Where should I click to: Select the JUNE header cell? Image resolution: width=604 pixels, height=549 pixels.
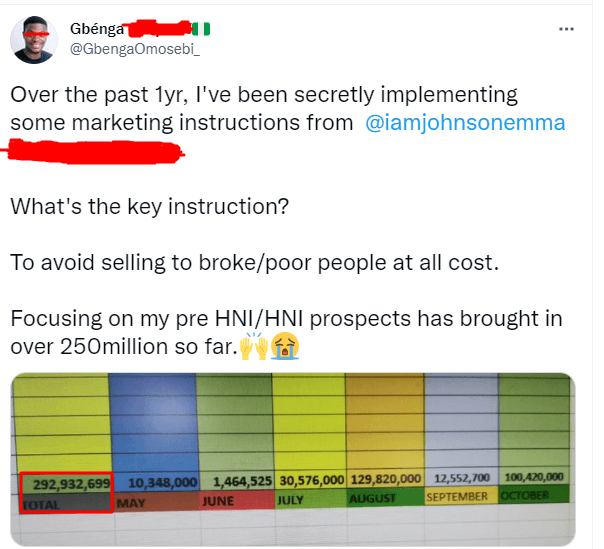tap(237, 500)
